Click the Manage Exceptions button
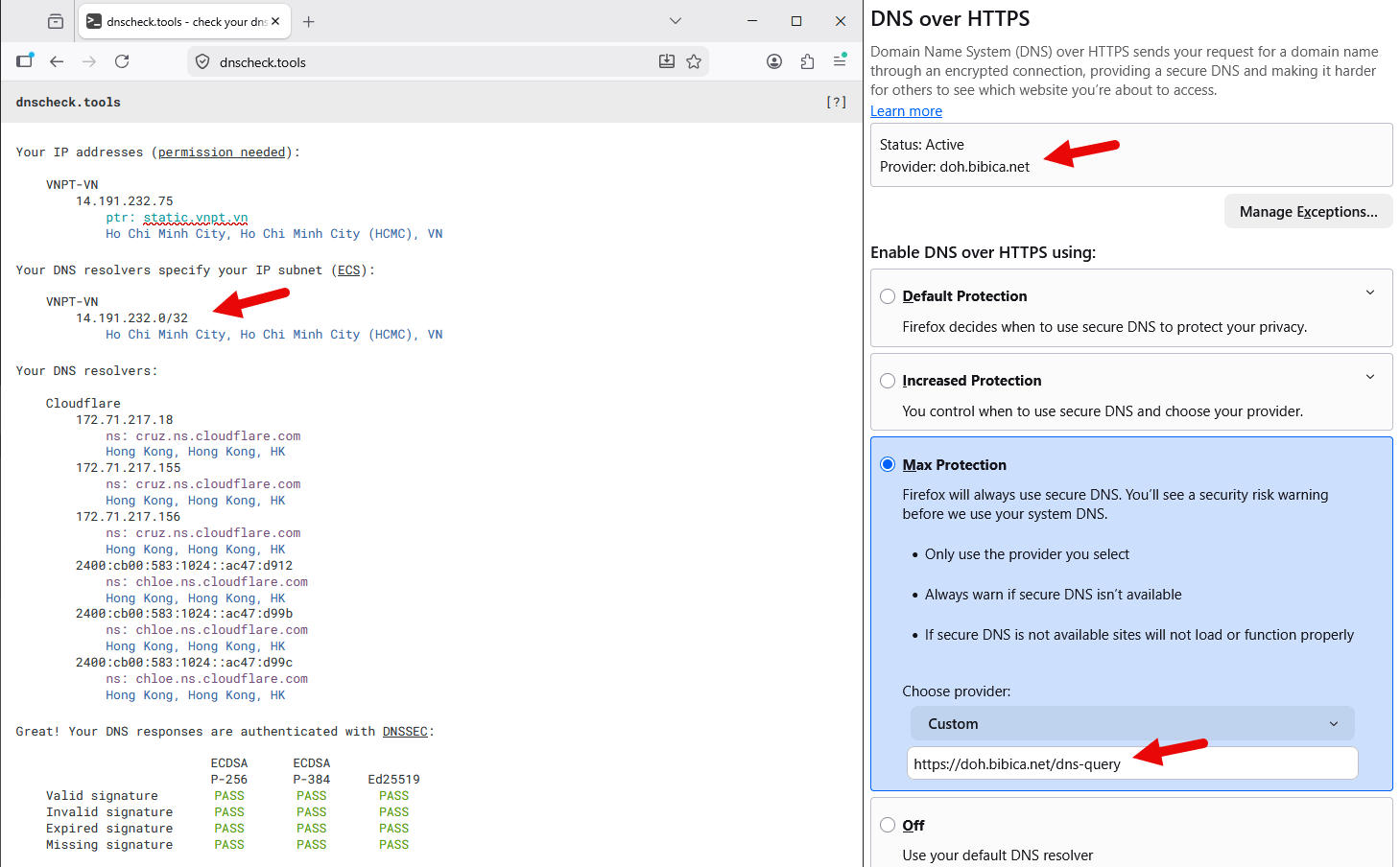This screenshot has height=867, width=1400. click(1308, 212)
